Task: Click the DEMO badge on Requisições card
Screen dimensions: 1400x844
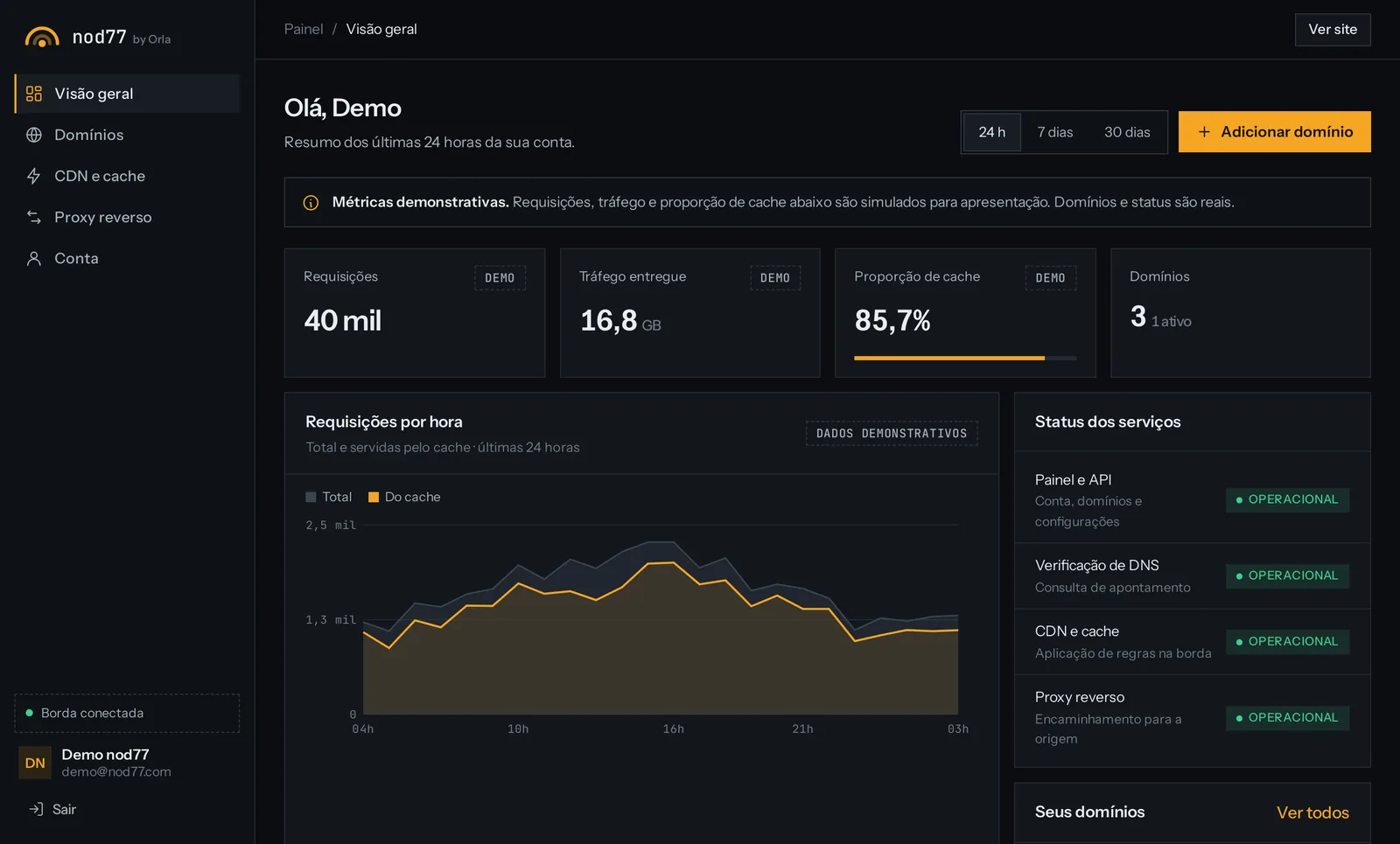Action: pyautogui.click(x=500, y=278)
